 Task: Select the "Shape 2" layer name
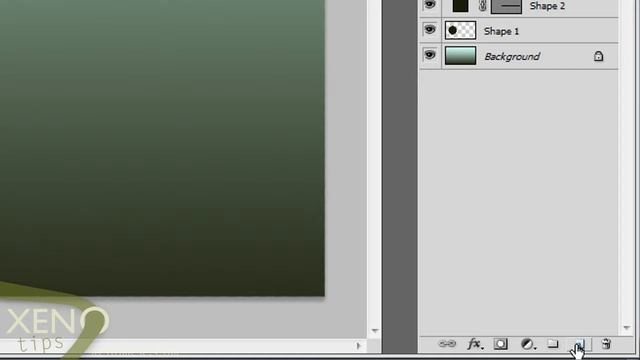[x=547, y=6]
